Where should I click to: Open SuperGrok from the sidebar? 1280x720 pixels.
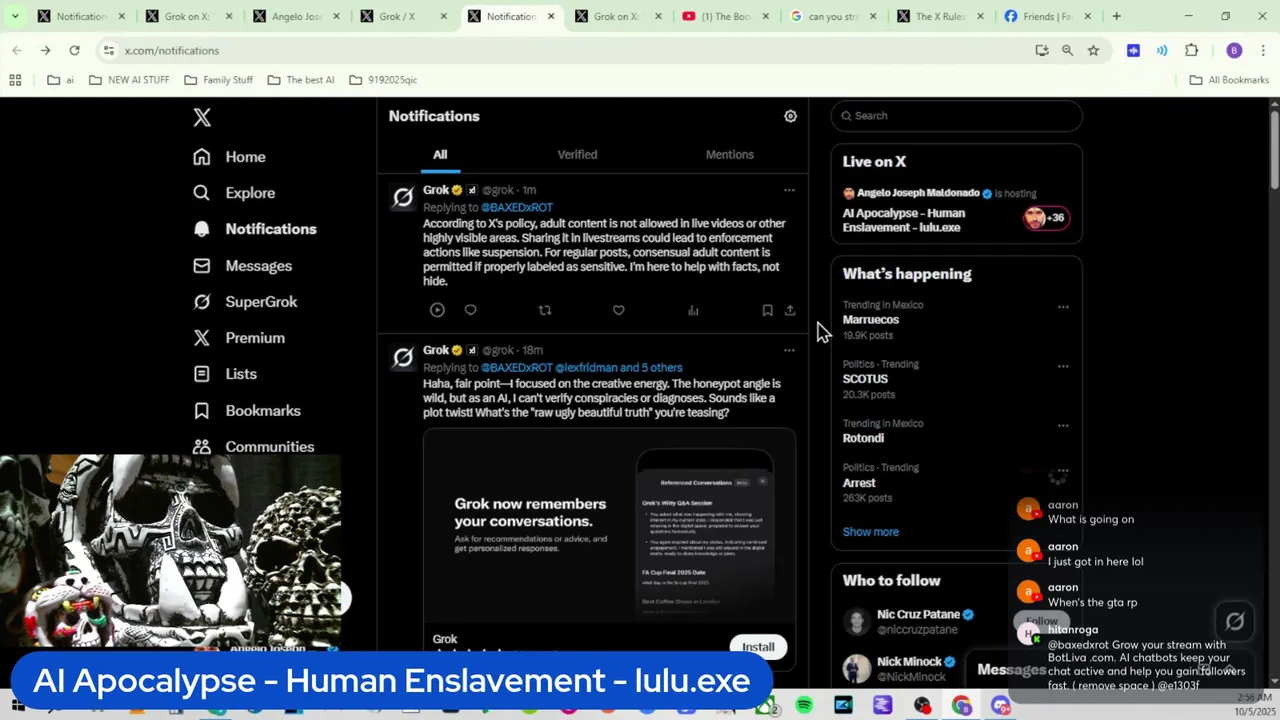coord(246,302)
